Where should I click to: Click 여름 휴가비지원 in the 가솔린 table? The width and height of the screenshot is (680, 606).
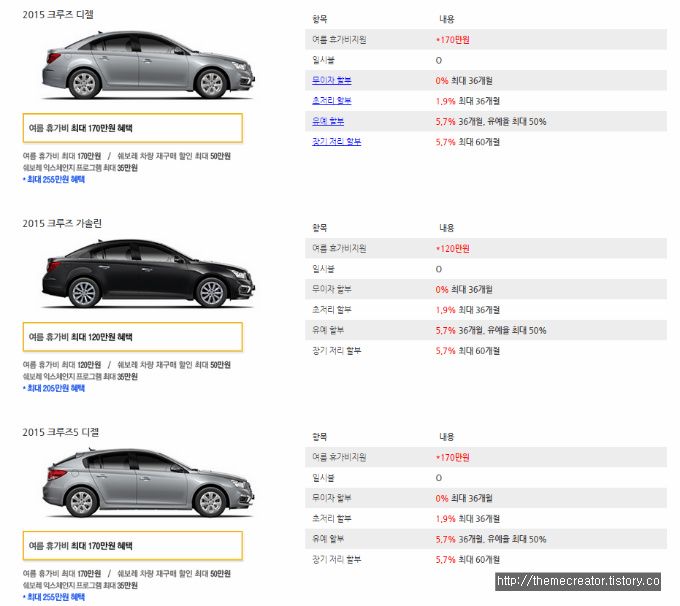(339, 249)
